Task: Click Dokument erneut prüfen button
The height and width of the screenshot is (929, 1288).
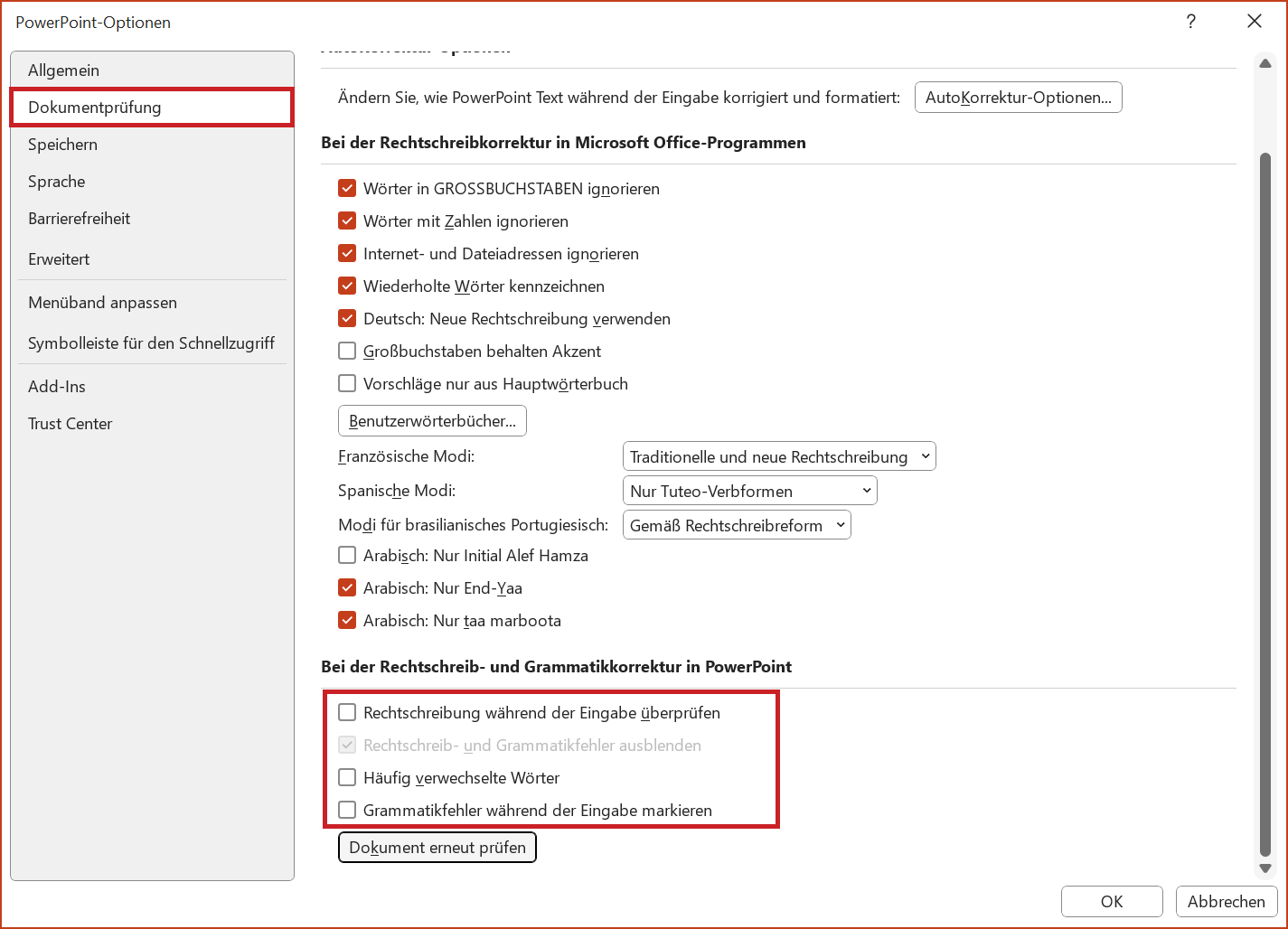Action: 437,848
